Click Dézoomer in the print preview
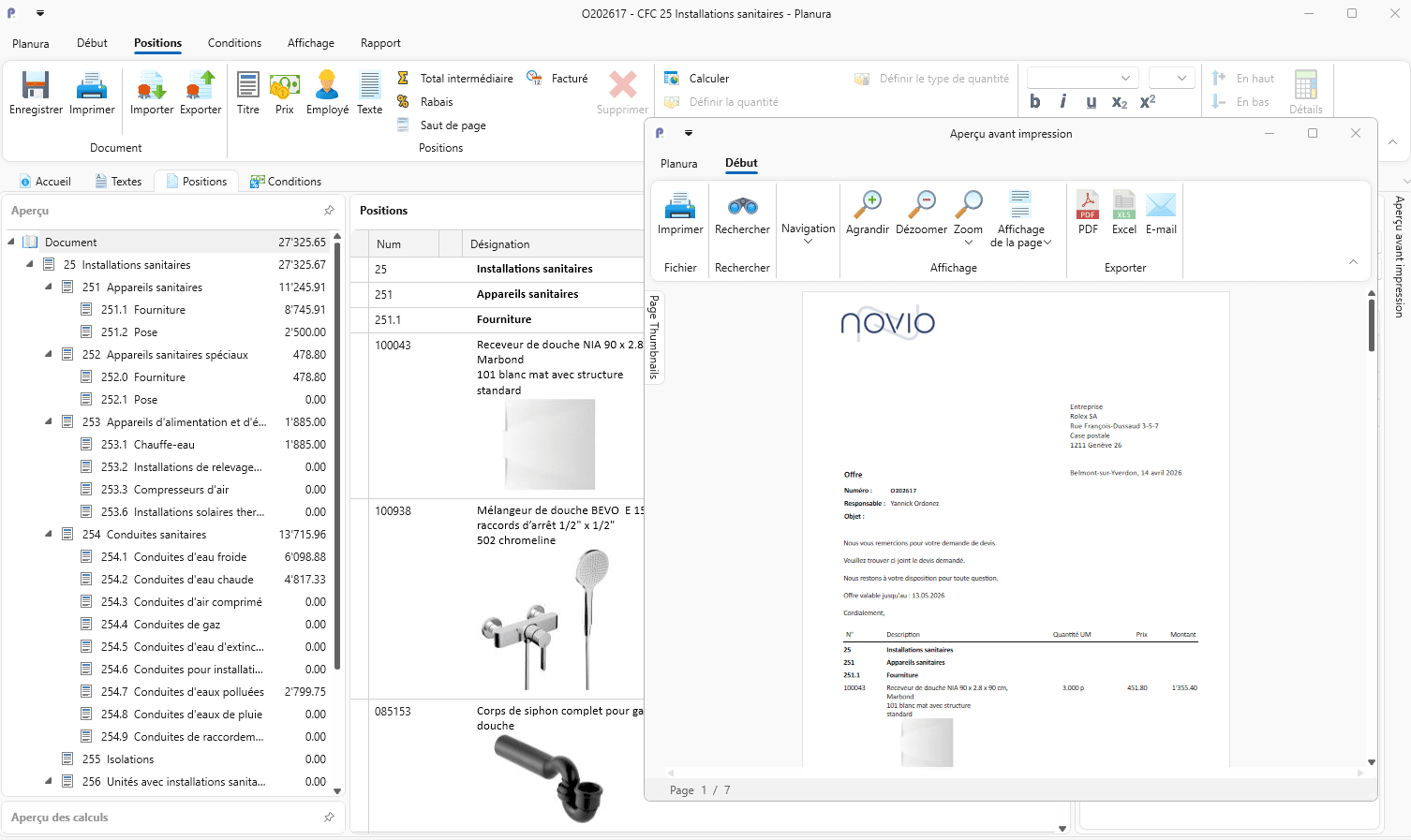 [x=922, y=212]
